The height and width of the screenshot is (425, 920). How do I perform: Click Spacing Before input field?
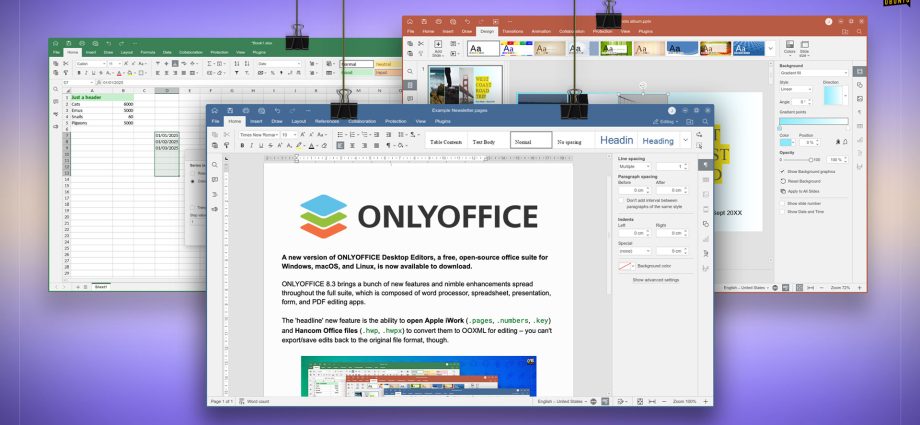[634, 190]
